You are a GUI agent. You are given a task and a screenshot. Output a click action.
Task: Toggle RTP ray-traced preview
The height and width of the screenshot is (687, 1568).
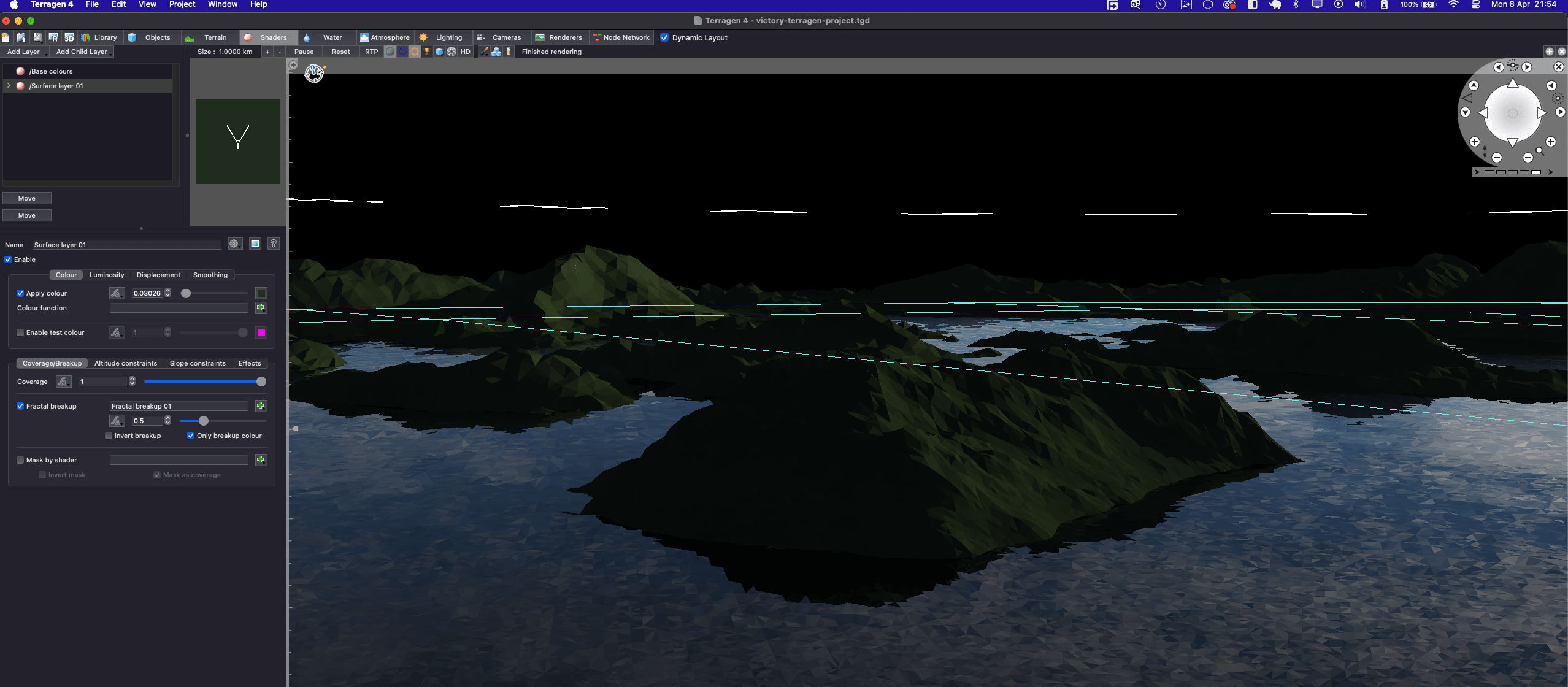371,52
